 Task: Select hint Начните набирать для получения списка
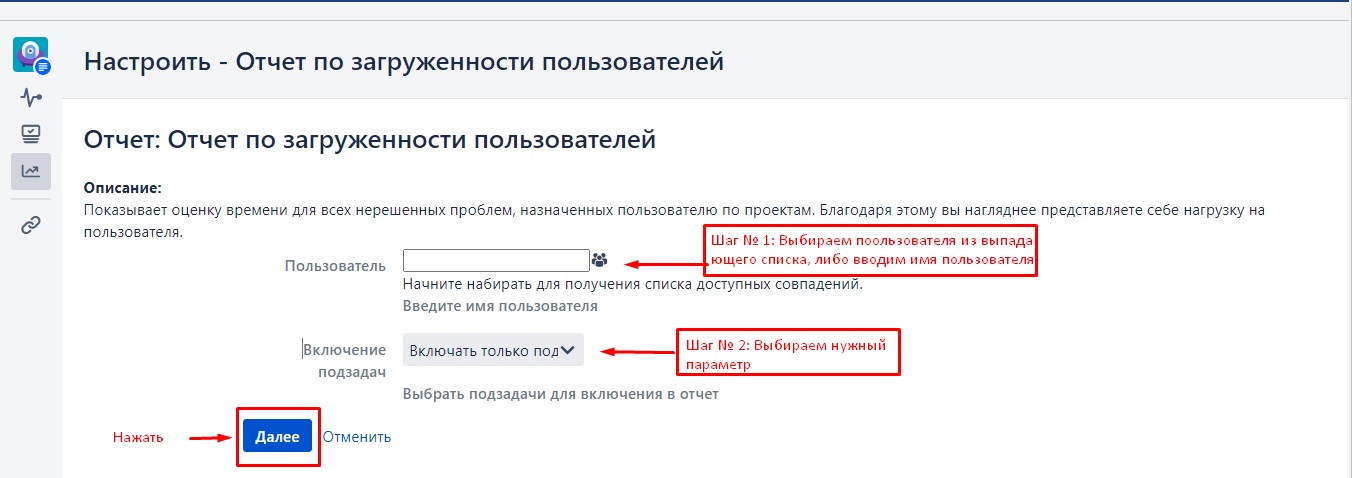633,284
